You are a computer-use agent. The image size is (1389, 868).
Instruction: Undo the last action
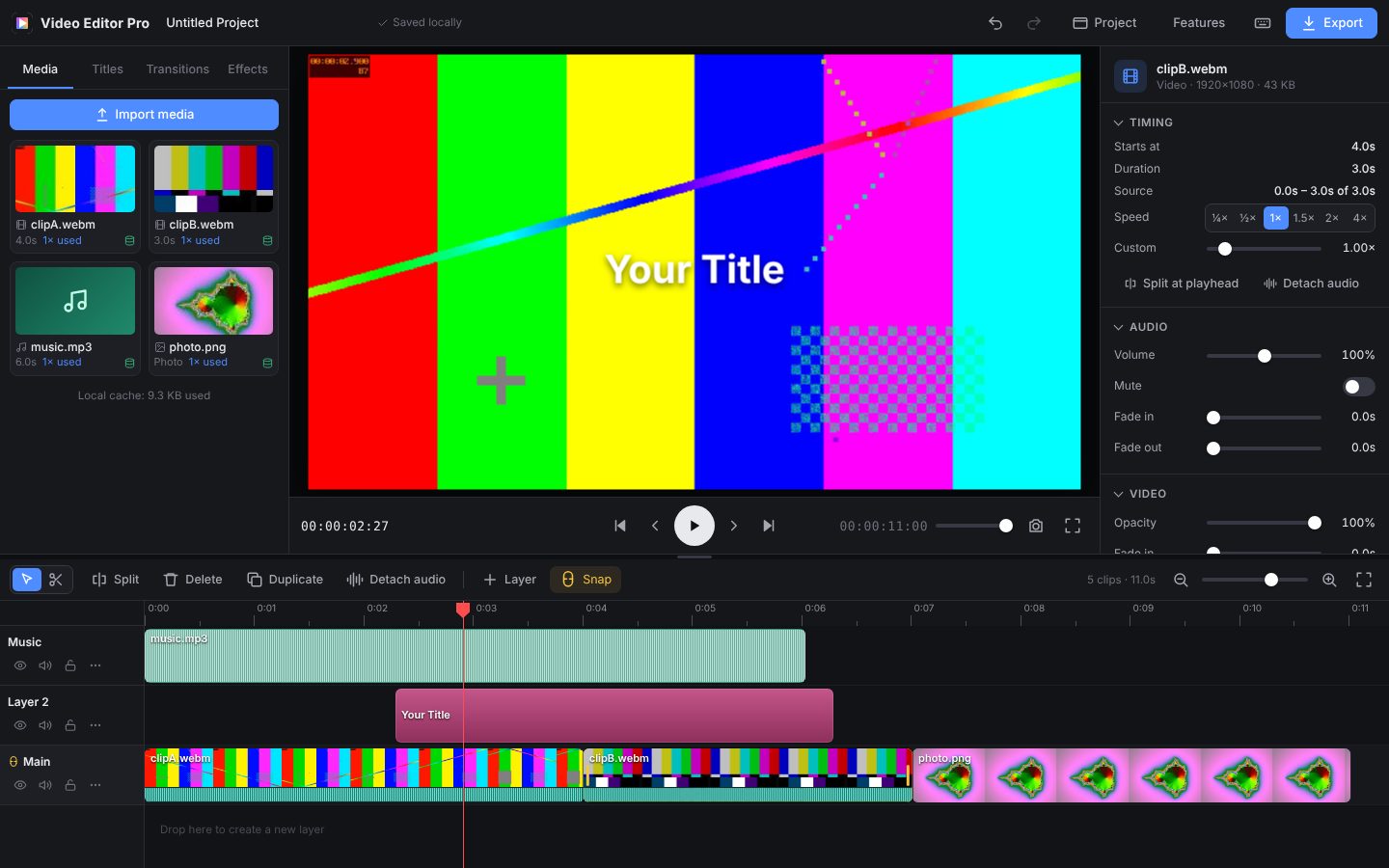pos(995,23)
